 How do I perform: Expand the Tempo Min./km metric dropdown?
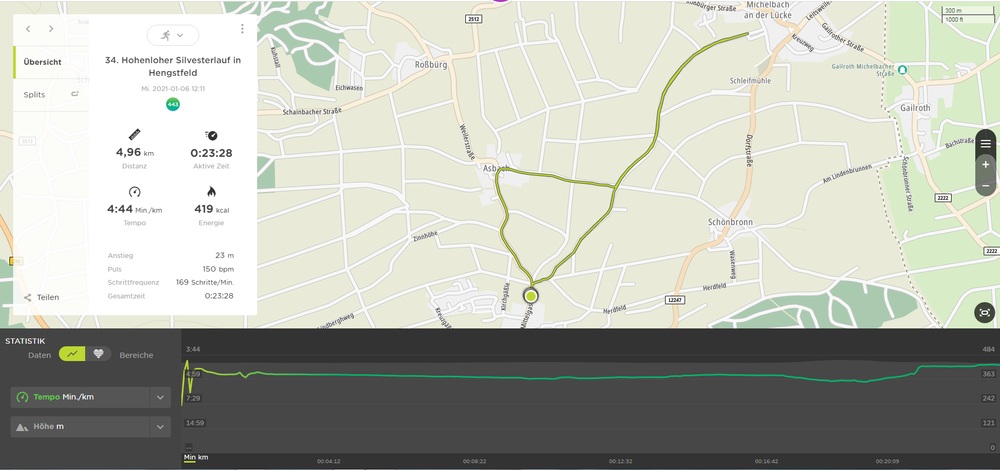pos(159,397)
